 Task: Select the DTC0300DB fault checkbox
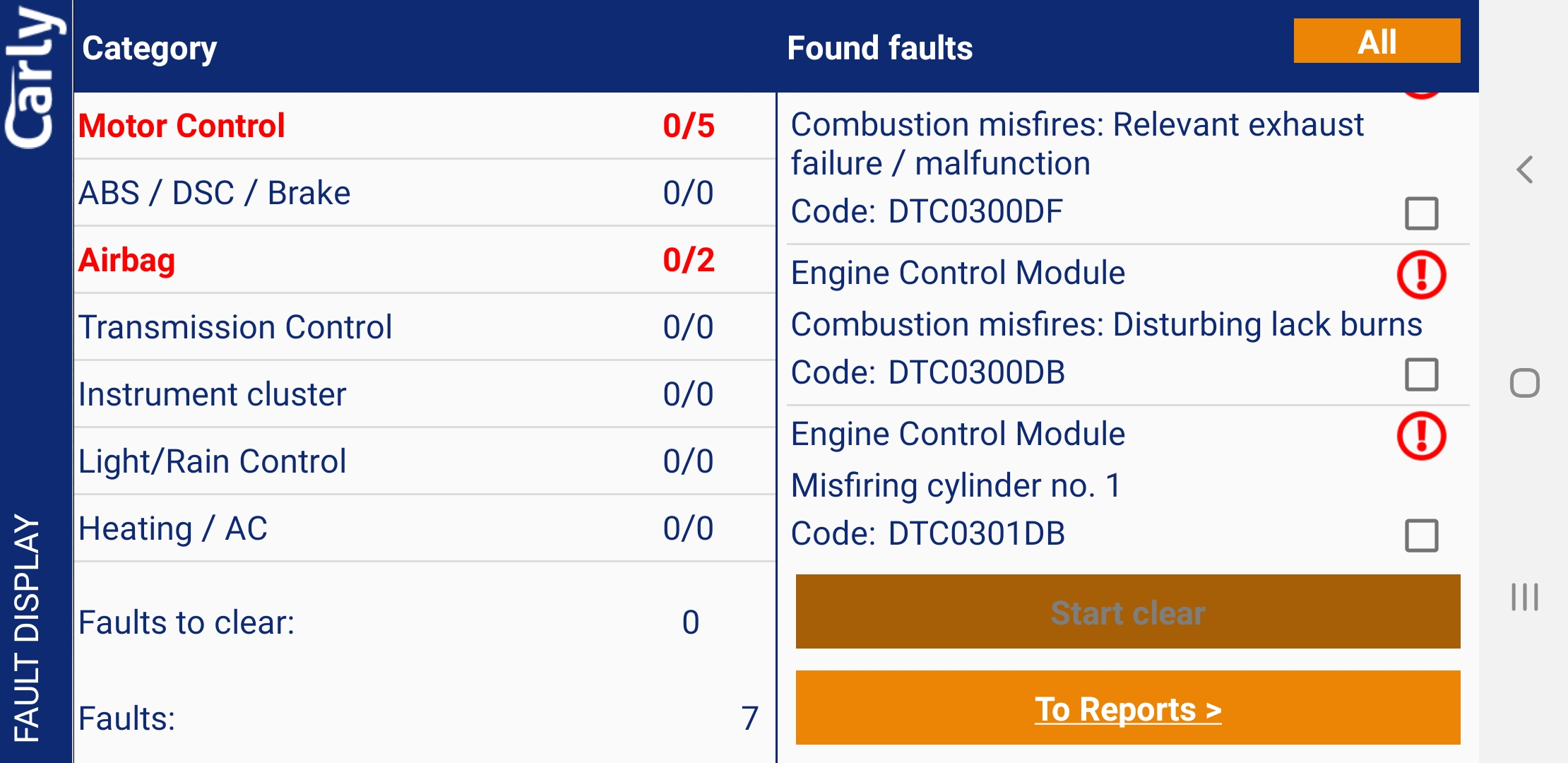click(x=1421, y=374)
